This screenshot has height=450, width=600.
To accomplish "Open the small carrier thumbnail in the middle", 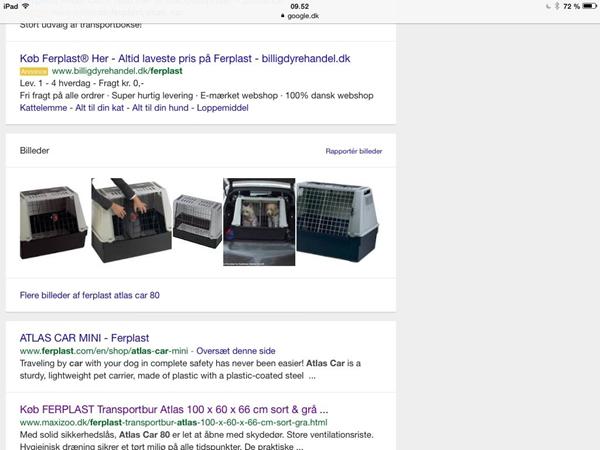I will (197, 221).
